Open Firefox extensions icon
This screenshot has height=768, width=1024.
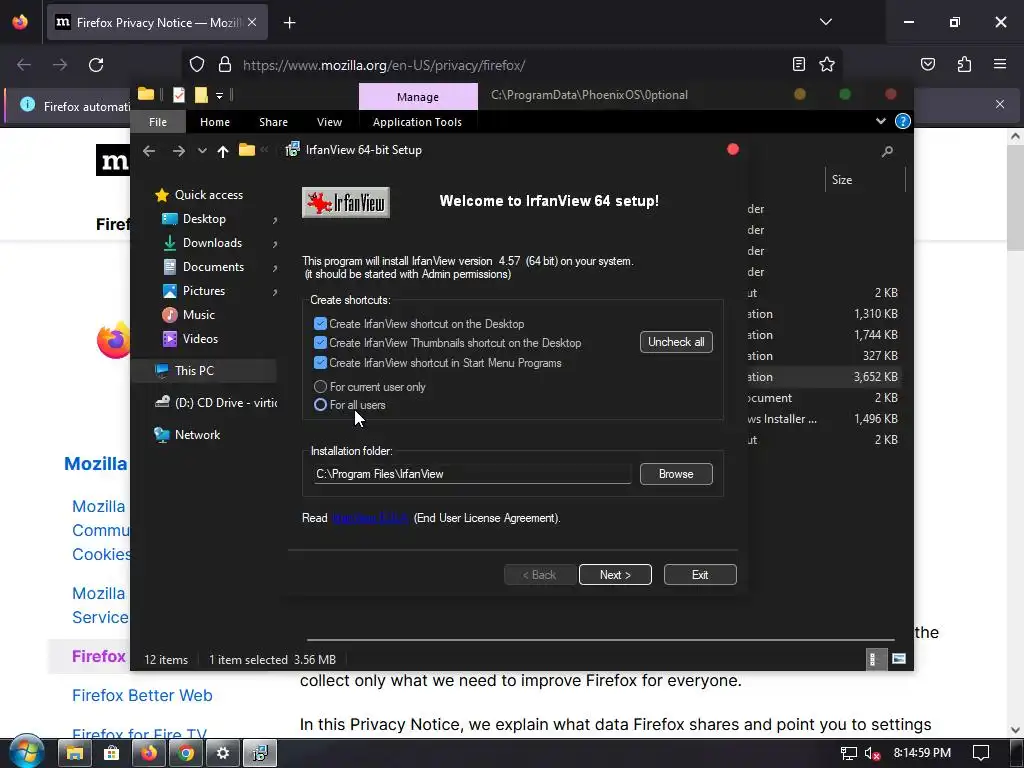click(x=964, y=64)
